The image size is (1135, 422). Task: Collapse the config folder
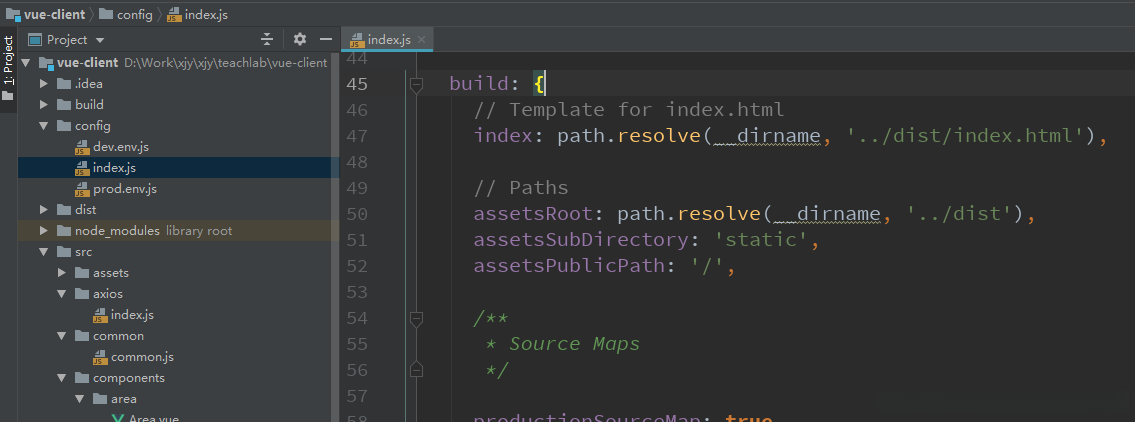point(44,126)
